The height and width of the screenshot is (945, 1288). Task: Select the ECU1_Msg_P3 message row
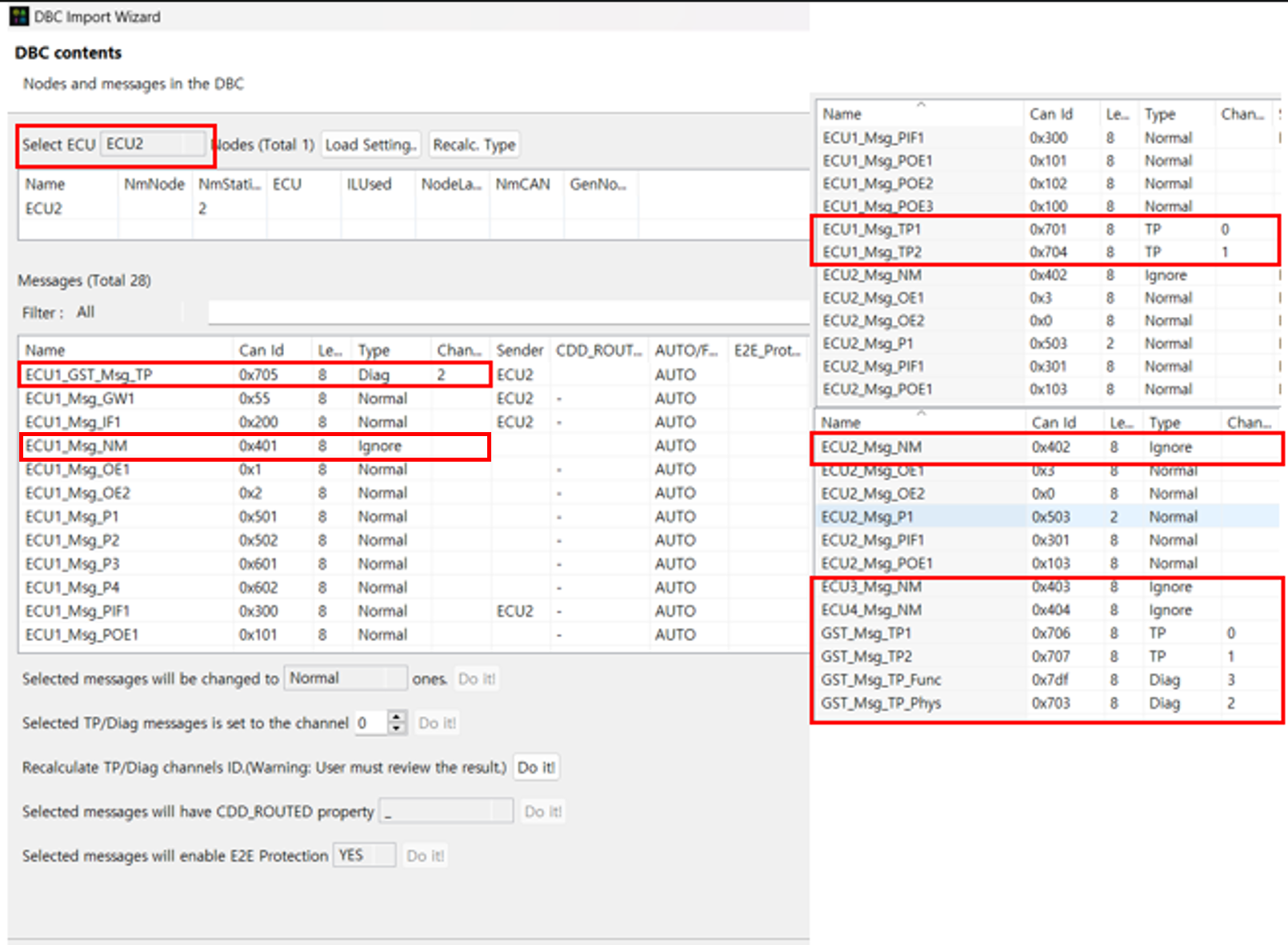(414, 563)
